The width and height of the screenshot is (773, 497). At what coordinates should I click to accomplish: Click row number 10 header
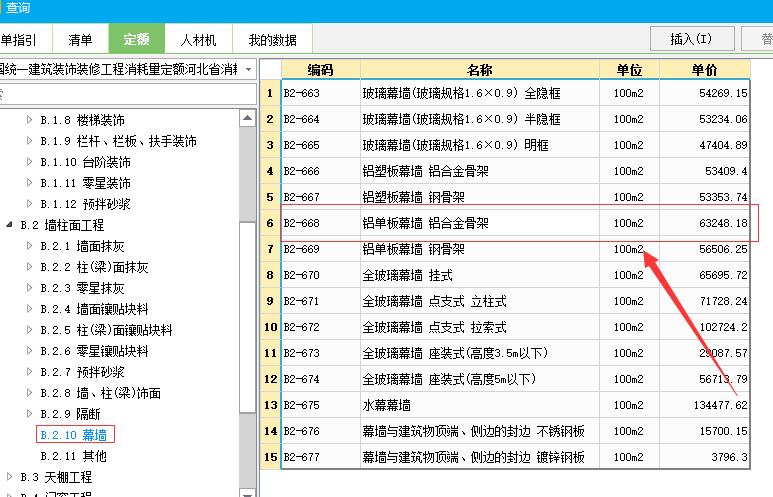click(x=270, y=327)
